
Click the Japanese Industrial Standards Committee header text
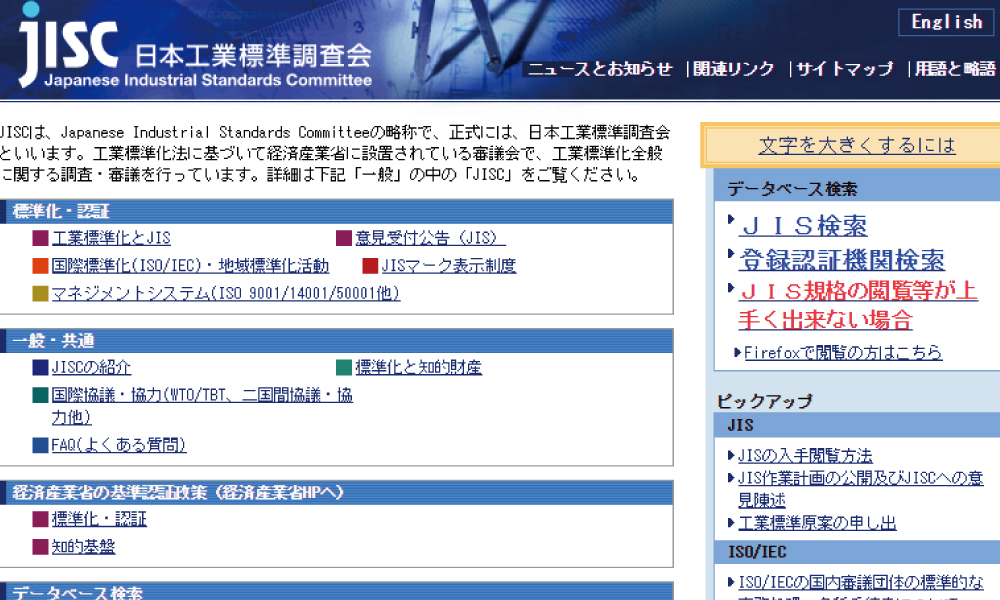208,80
